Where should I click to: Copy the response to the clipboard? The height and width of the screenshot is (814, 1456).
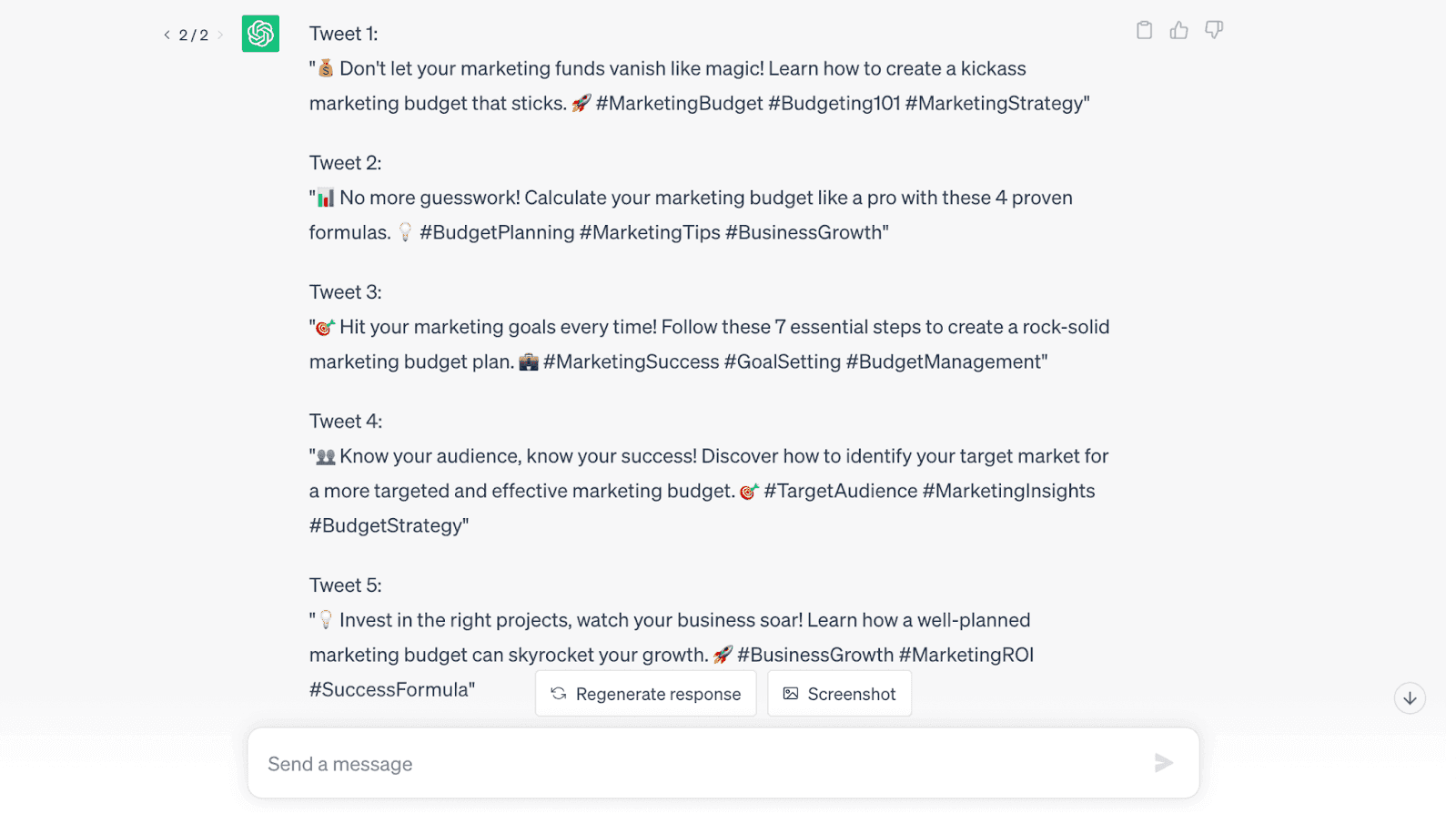pyautogui.click(x=1144, y=29)
